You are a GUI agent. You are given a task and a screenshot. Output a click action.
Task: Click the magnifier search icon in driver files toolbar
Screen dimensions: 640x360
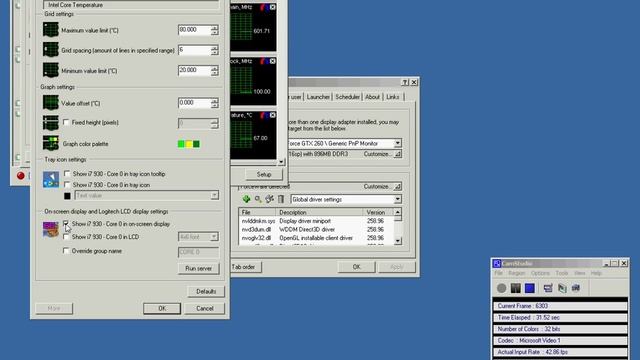pos(258,199)
